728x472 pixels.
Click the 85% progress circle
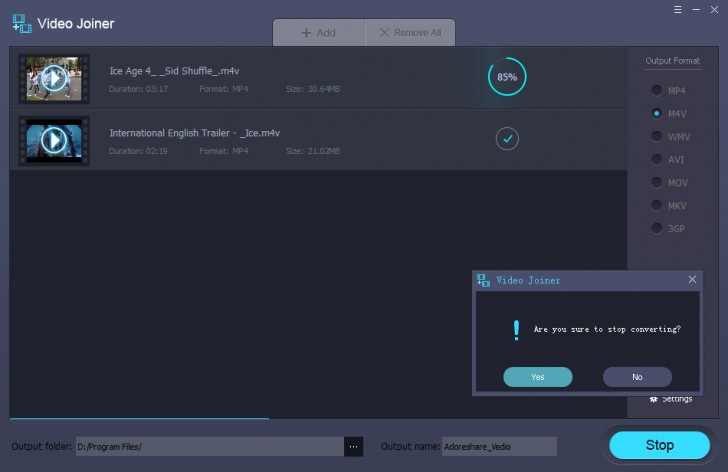coord(507,77)
